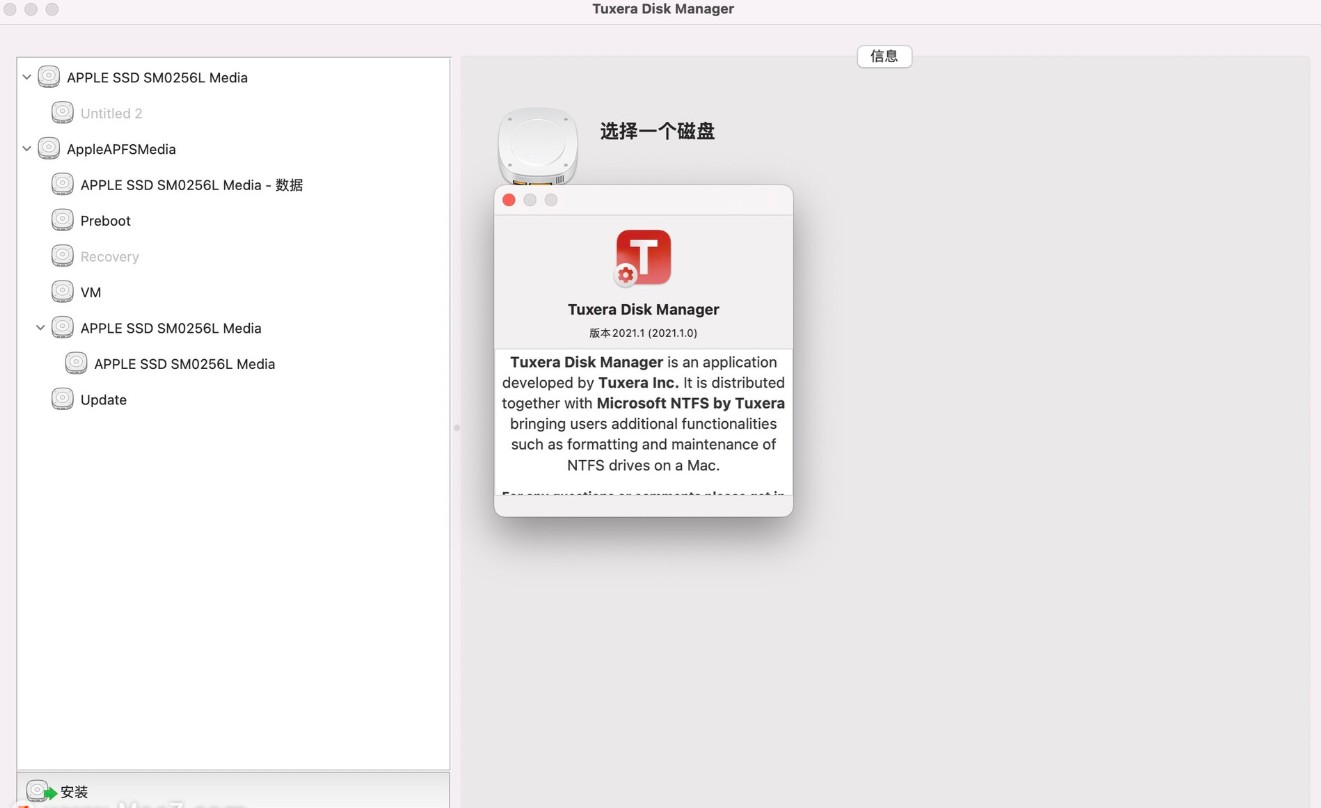This screenshot has height=808, width=1321.
Task: Click the disk icon of the 数据 volume
Action: (x=62, y=184)
